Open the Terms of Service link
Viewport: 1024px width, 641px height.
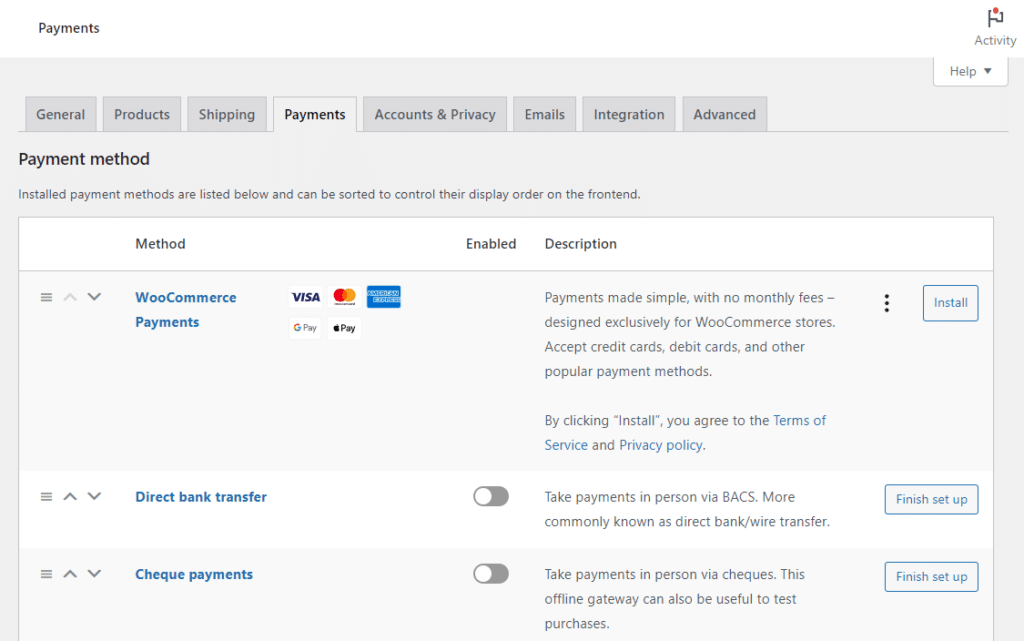799,420
